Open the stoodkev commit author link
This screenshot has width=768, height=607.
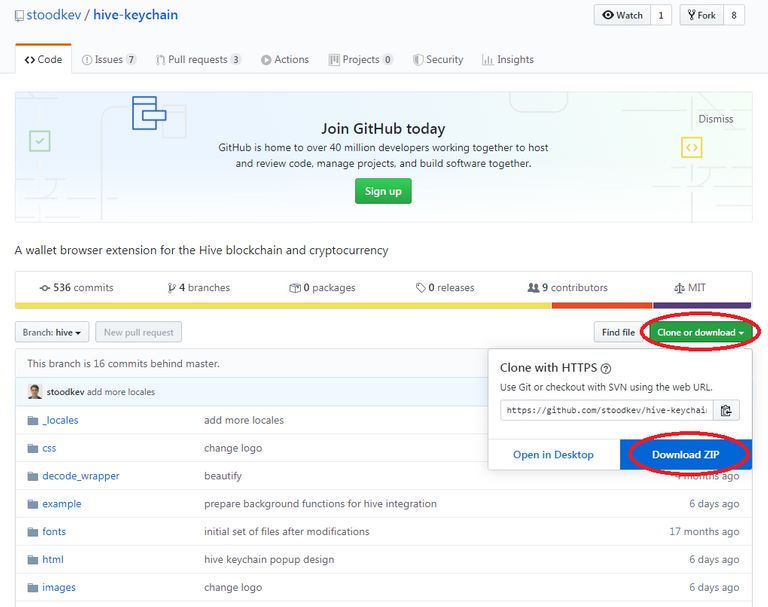[66, 392]
